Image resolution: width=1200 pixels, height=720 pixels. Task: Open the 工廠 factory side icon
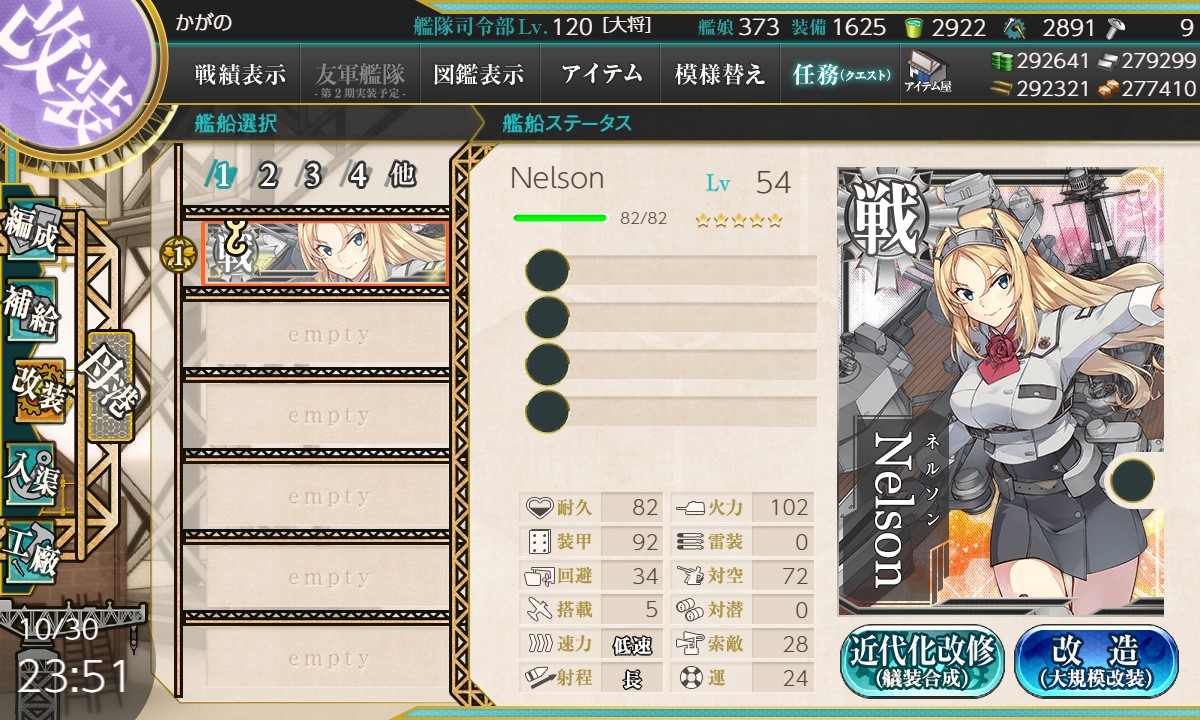pyautogui.click(x=31, y=553)
